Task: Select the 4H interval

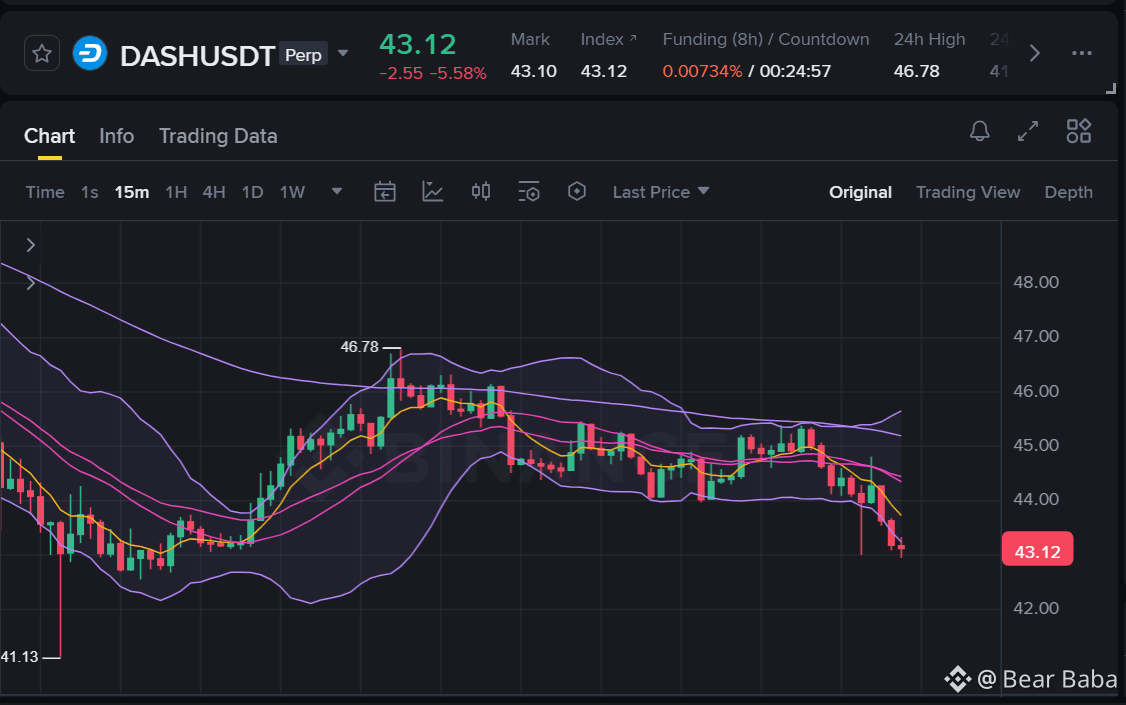Action: point(214,192)
